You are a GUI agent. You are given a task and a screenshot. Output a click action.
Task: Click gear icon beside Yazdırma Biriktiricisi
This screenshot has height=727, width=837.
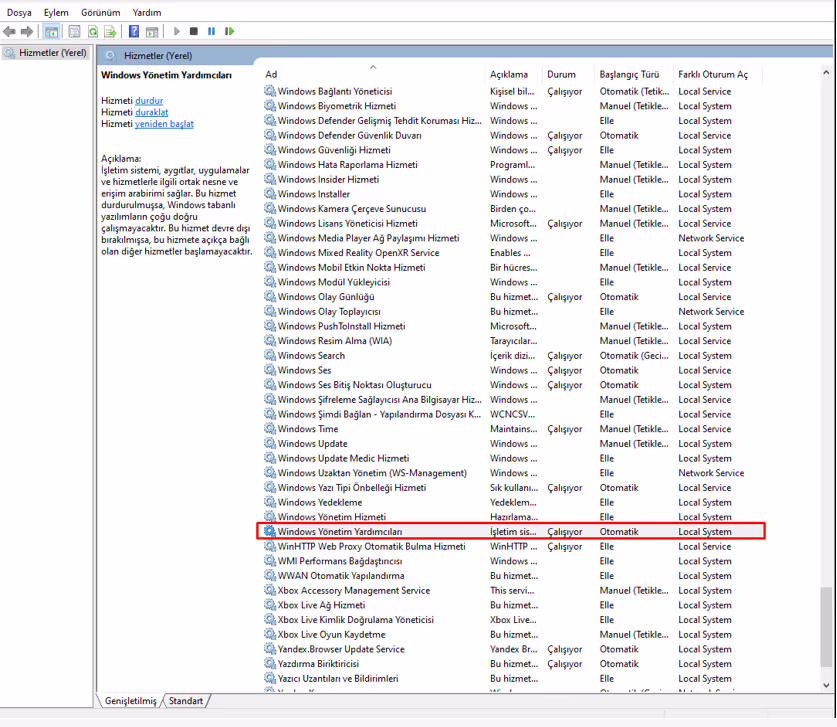tap(270, 663)
